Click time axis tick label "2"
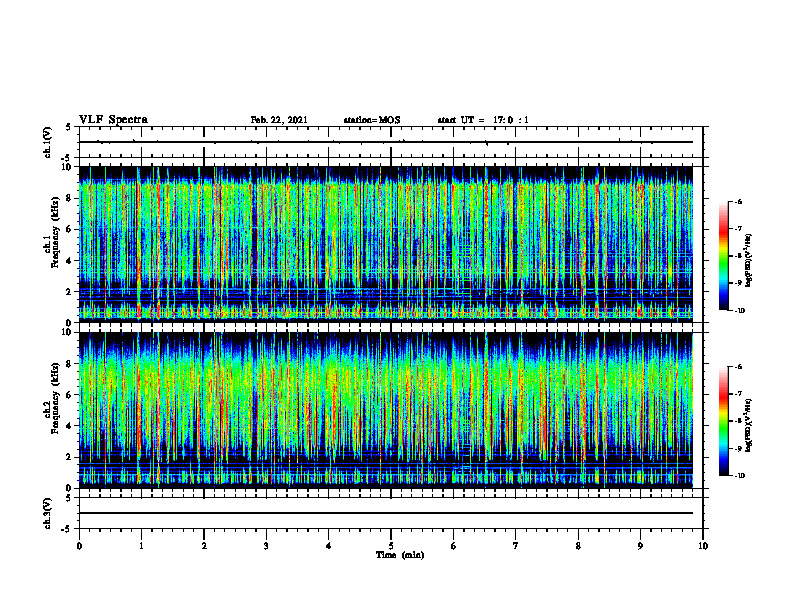Viewport: 792px width, 612px height. (204, 546)
